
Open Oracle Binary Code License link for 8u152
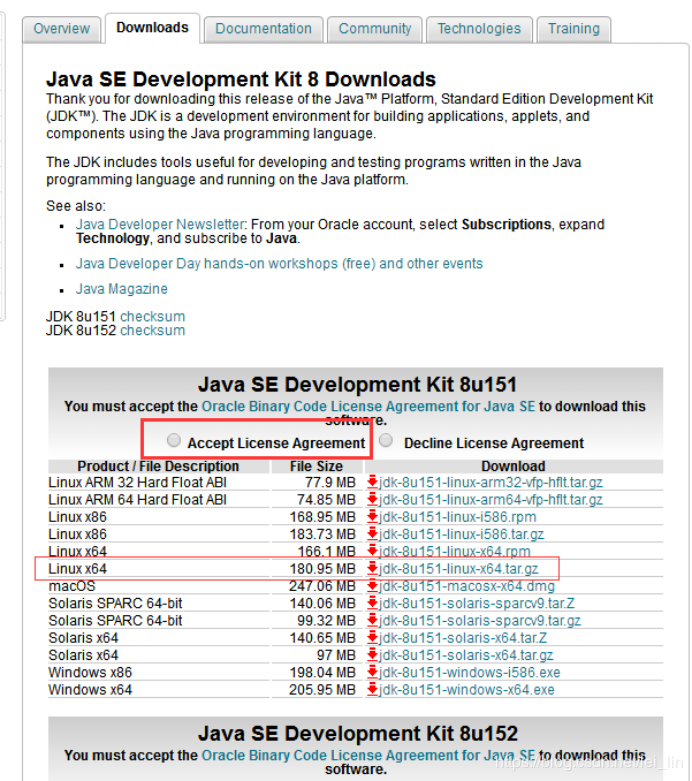[368, 756]
